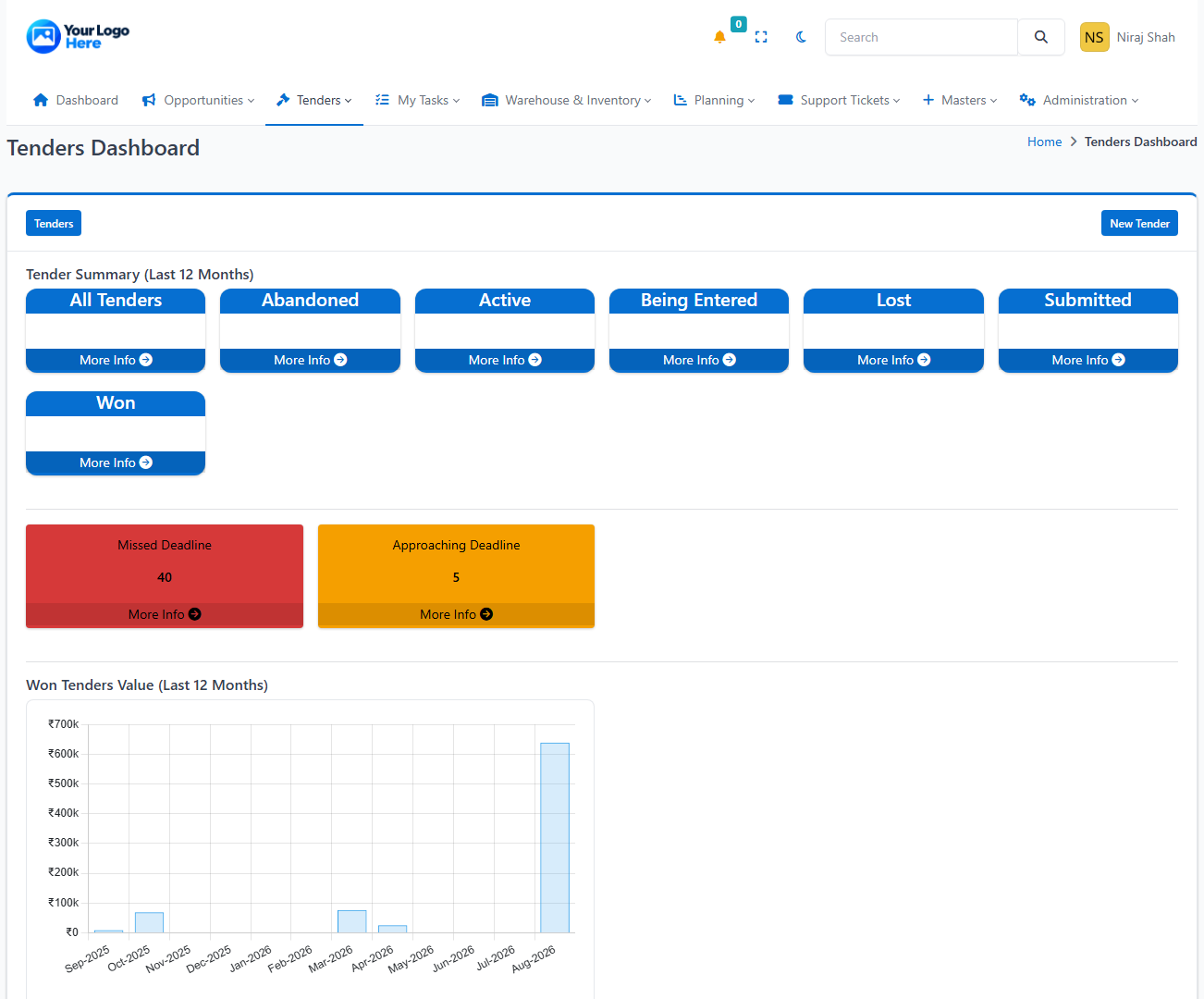Expand the Opportunities dropdown chevron
This screenshot has width=1204, height=999.
point(251,101)
